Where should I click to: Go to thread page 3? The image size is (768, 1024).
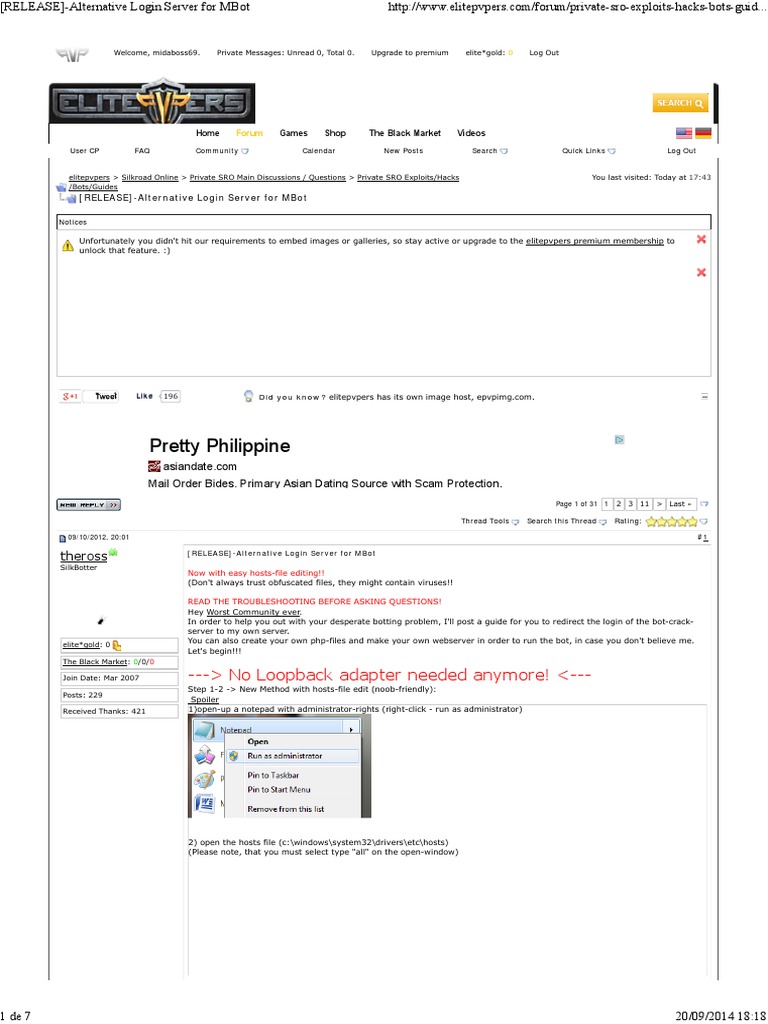(x=630, y=504)
